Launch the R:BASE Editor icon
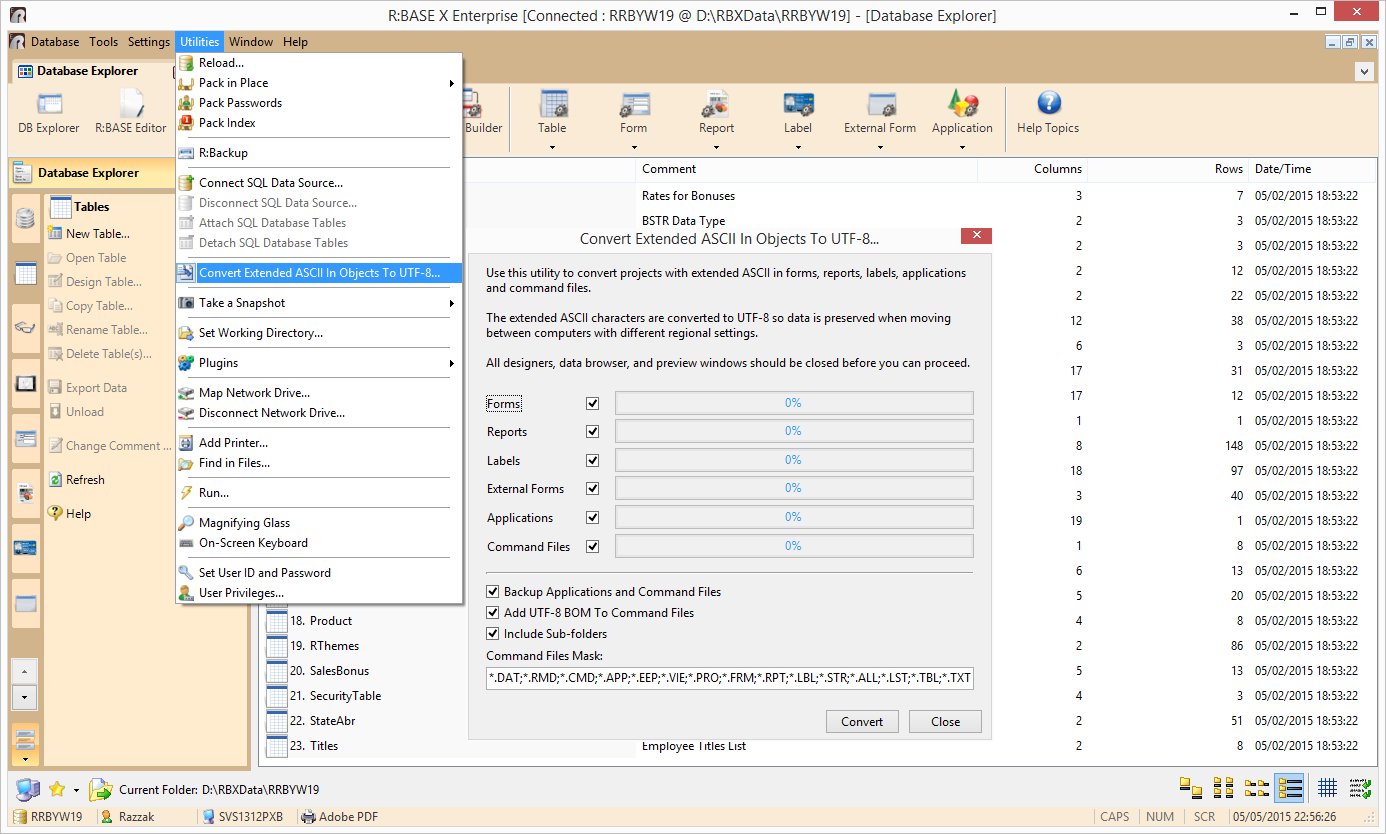This screenshot has width=1386, height=834. point(130,105)
